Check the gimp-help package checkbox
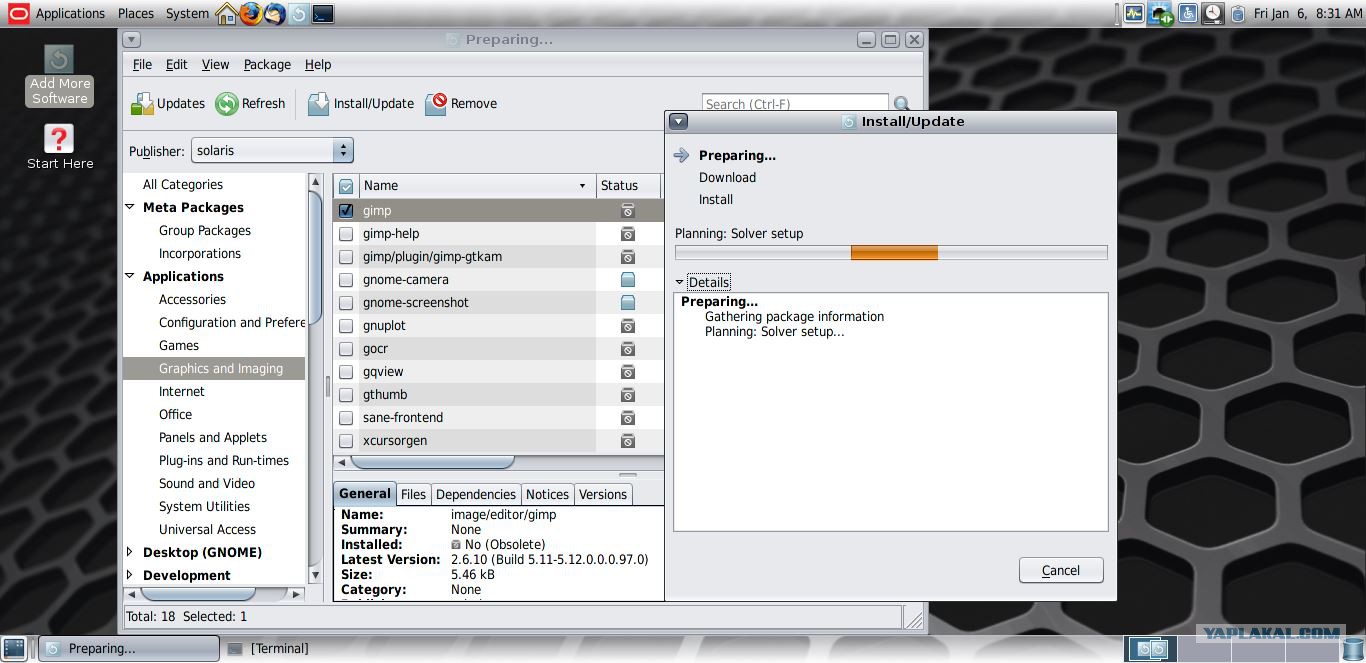The width and height of the screenshot is (1366, 663). [346, 234]
